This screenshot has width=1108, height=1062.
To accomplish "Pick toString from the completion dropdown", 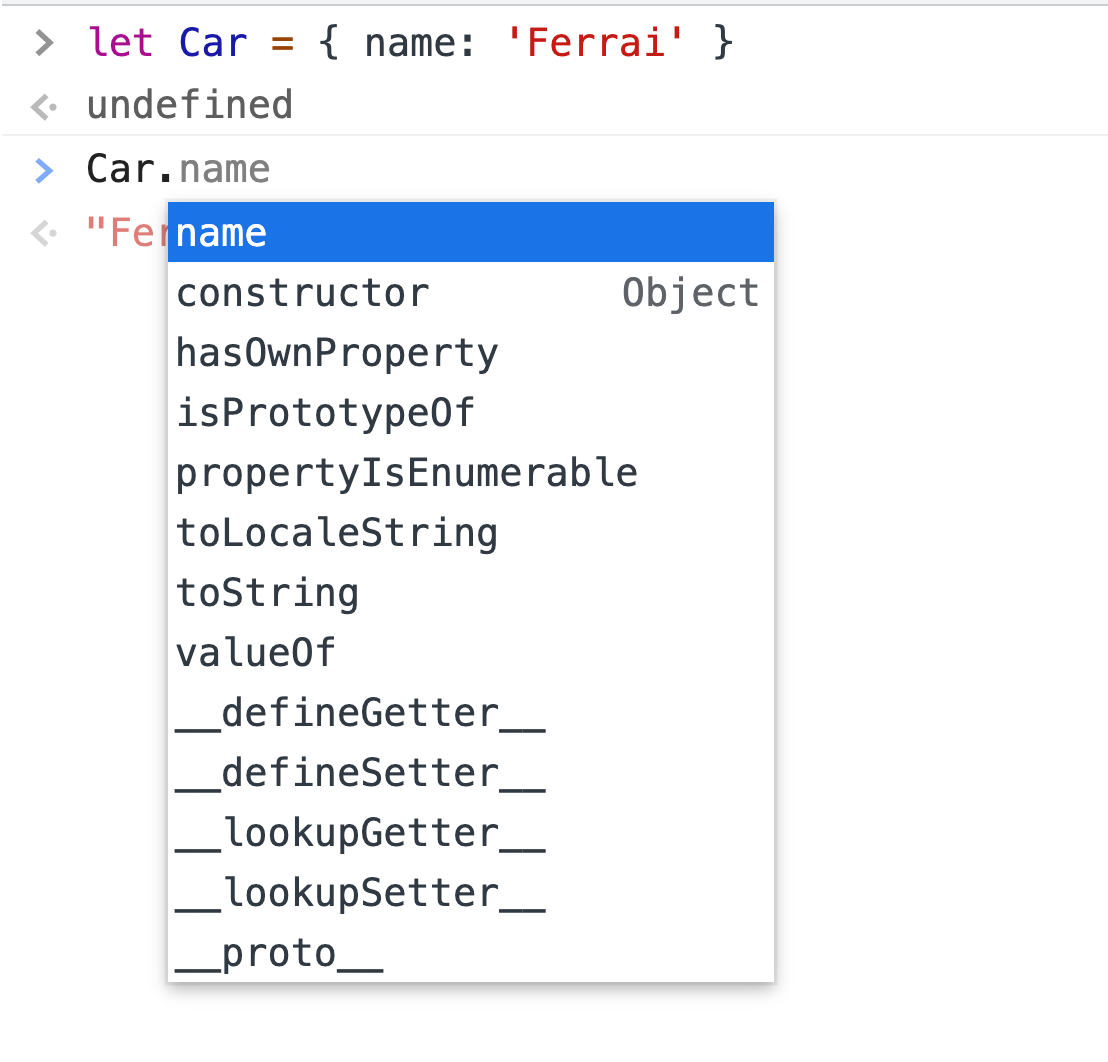I will pos(267,592).
